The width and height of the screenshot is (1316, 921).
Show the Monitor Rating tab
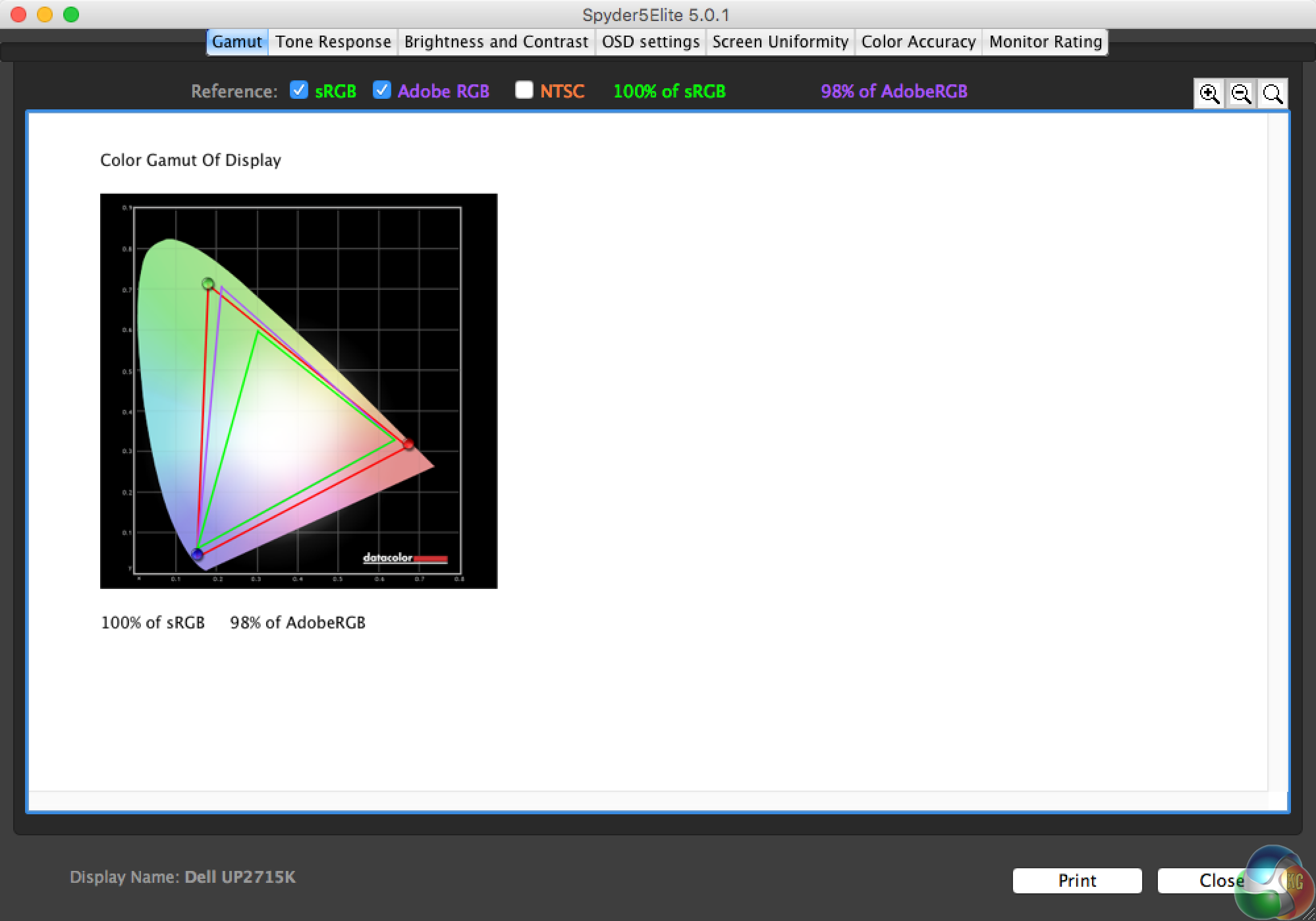pyautogui.click(x=1045, y=42)
